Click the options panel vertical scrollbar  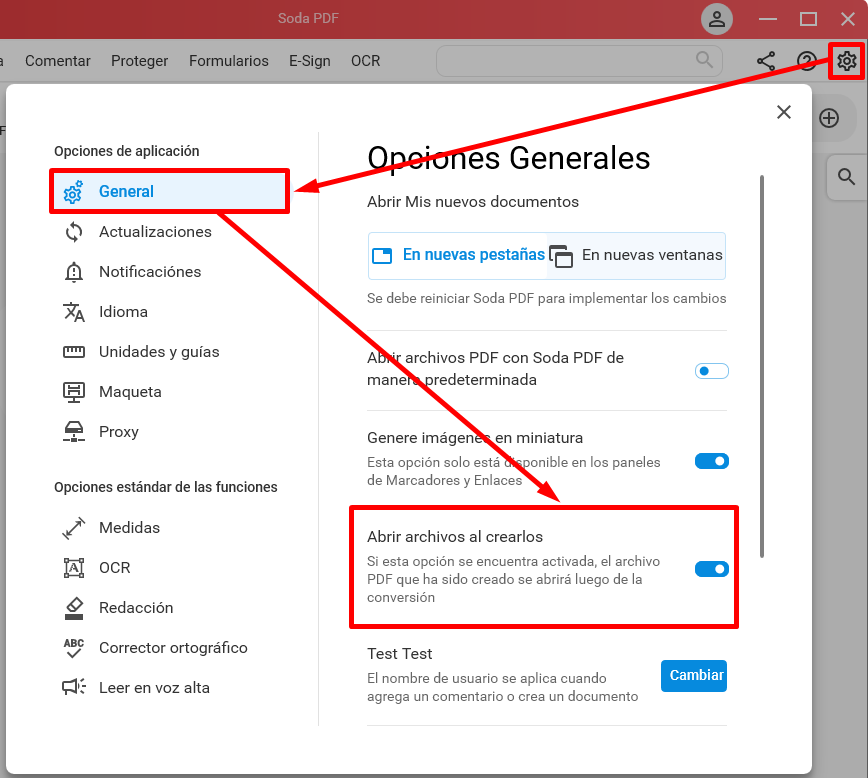tap(762, 367)
